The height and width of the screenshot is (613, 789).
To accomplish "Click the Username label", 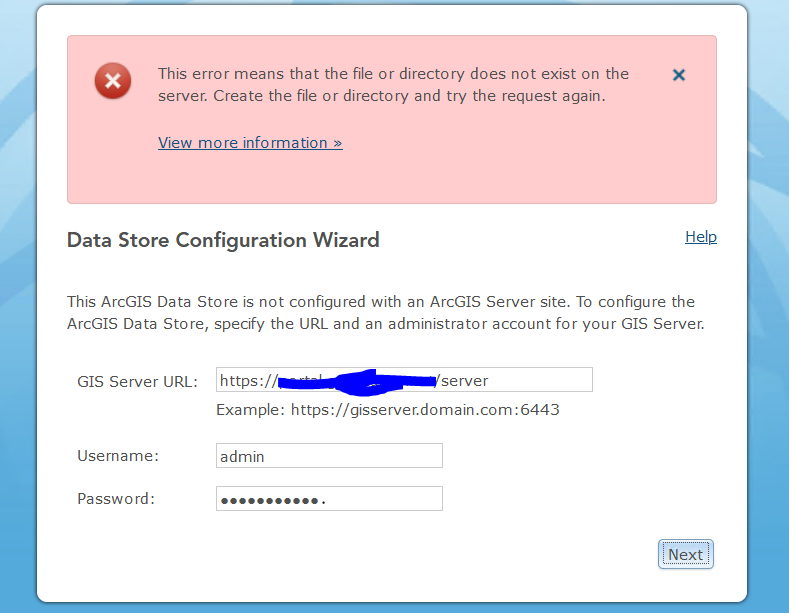I will pyautogui.click(x=118, y=455).
